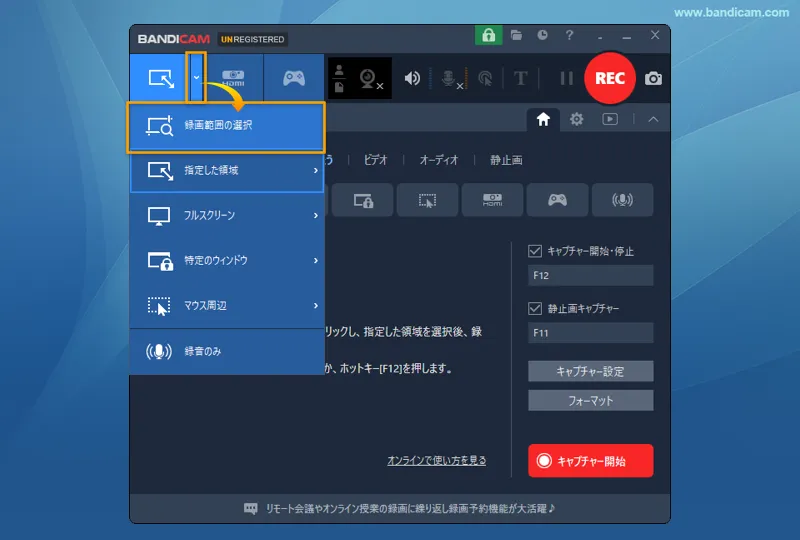Viewport: 800px width, 540px height.
Task: Click the F11 hotkey field
Action: (x=590, y=333)
